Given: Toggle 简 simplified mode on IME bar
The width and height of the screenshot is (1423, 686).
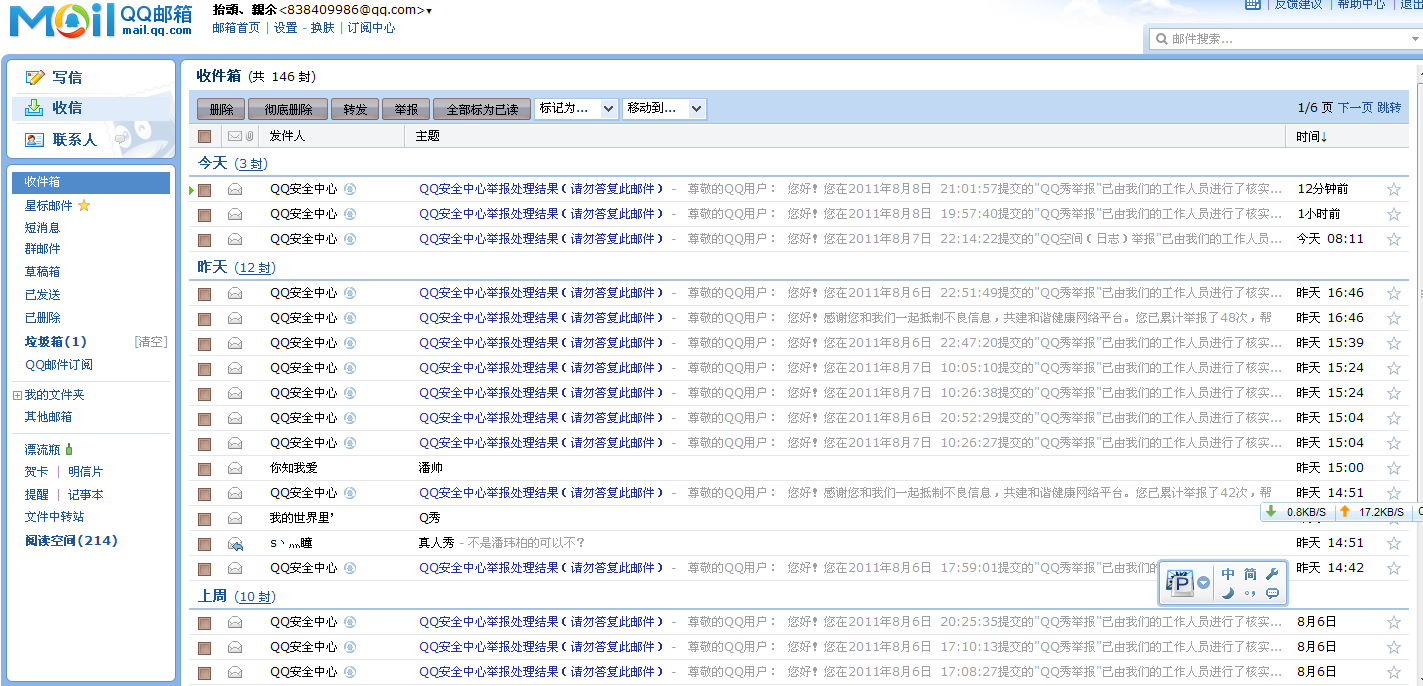Looking at the screenshot, I should pyautogui.click(x=1250, y=574).
